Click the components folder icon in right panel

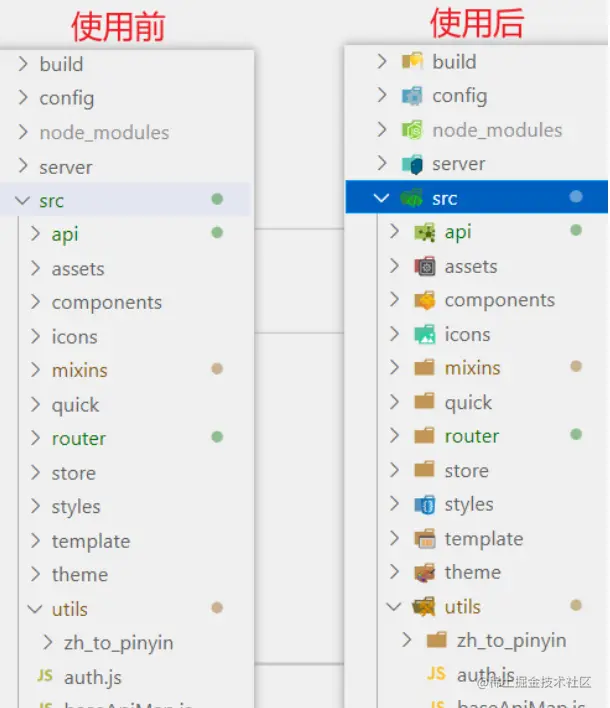424,300
